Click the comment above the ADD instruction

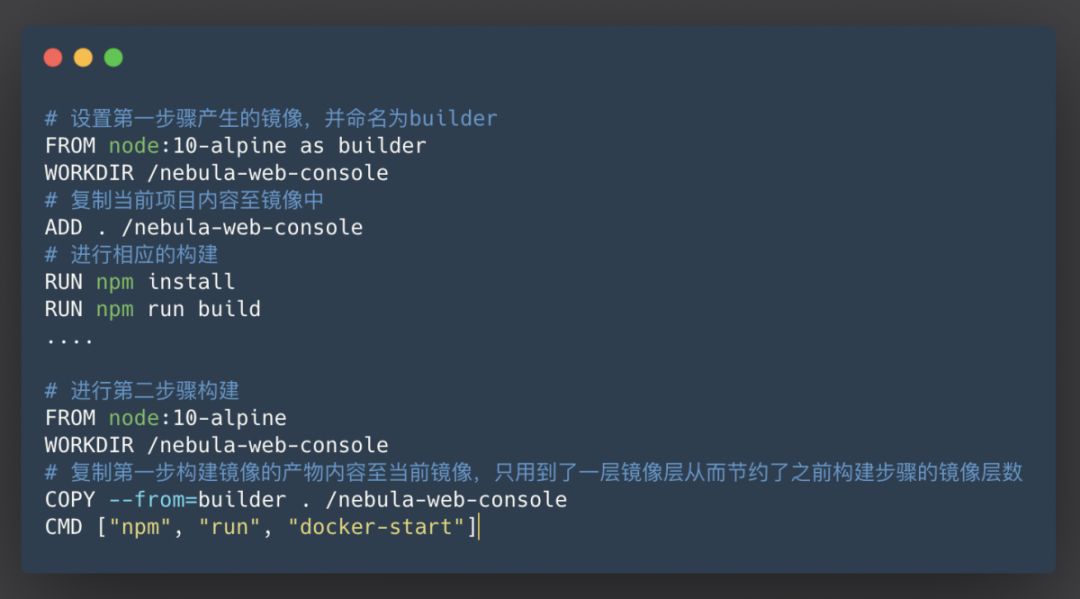pyautogui.click(x=184, y=200)
